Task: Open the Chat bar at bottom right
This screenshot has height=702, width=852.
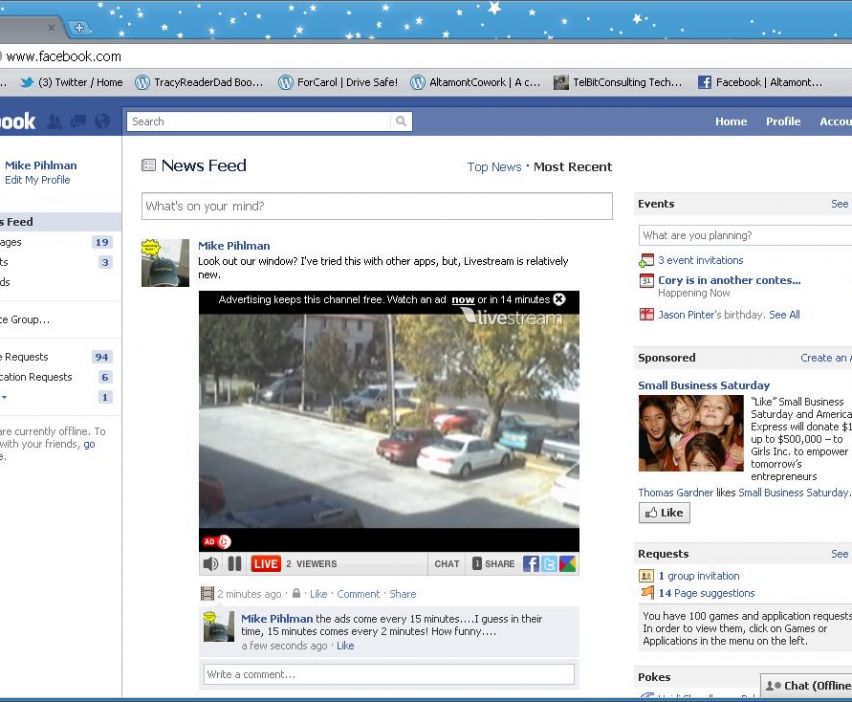Action: coord(808,685)
